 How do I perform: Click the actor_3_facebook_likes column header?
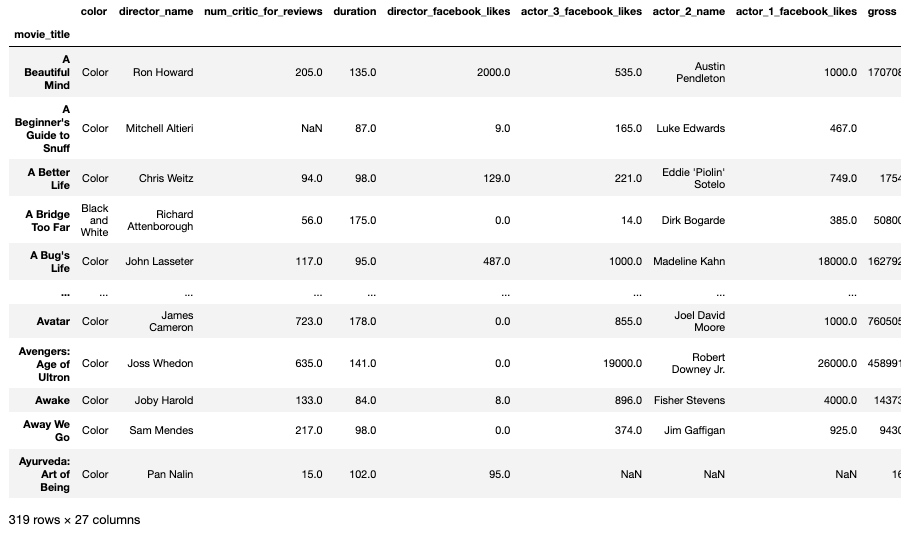tap(581, 12)
